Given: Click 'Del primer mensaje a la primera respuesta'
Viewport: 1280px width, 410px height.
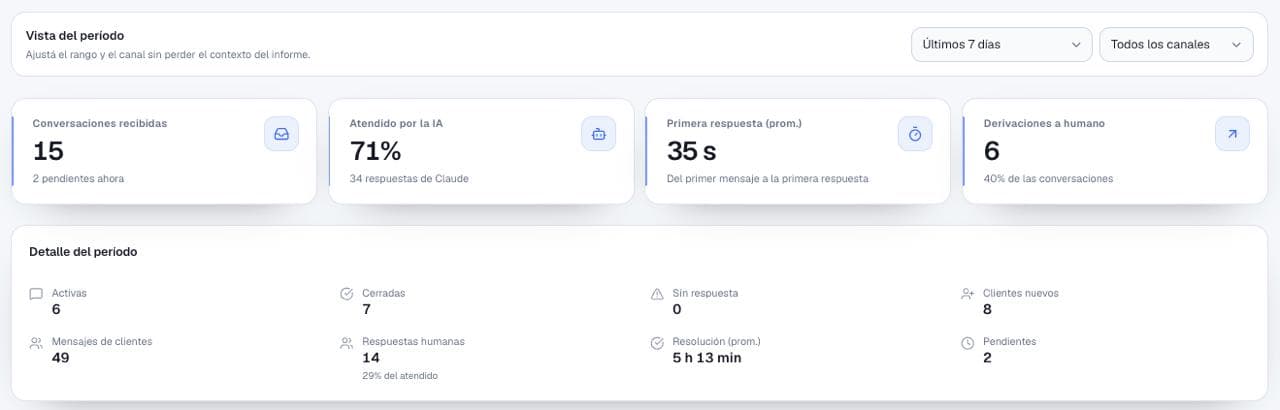Looking at the screenshot, I should 768,179.
